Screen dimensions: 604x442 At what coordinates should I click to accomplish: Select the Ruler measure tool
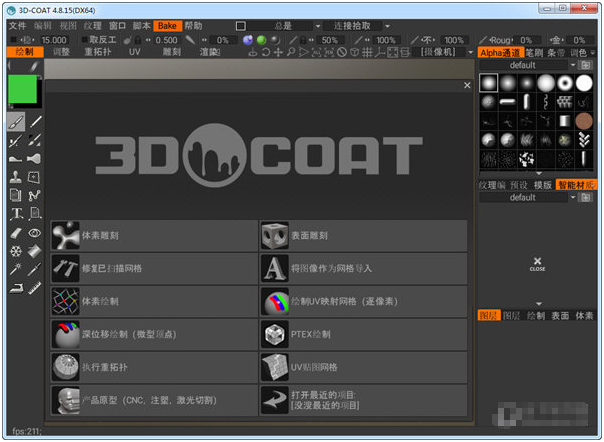pyautogui.click(x=34, y=287)
